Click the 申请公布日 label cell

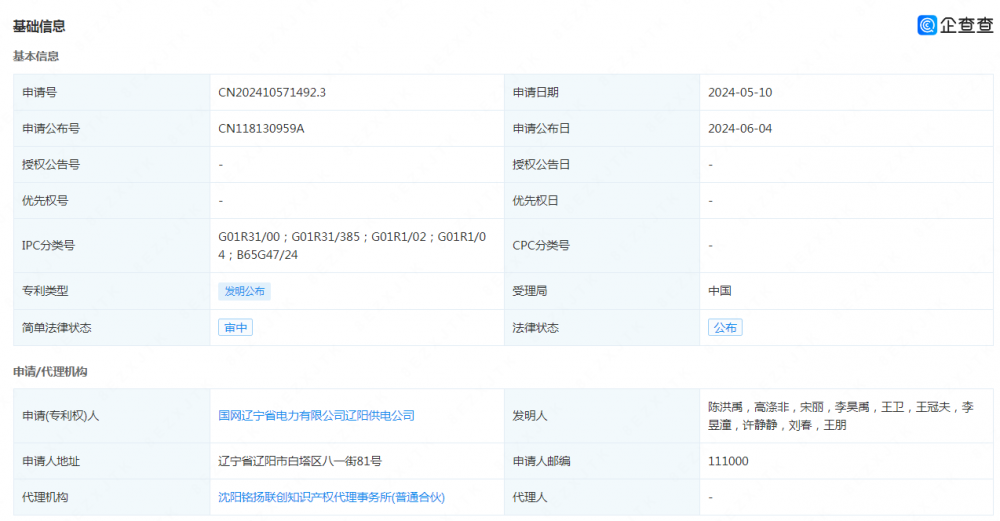602,129
